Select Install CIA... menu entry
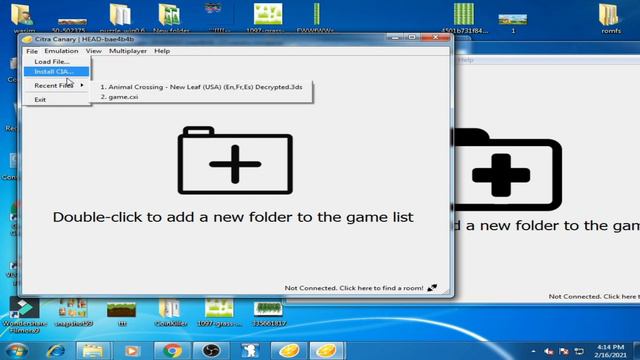The height and width of the screenshot is (360, 640). click(x=56, y=71)
